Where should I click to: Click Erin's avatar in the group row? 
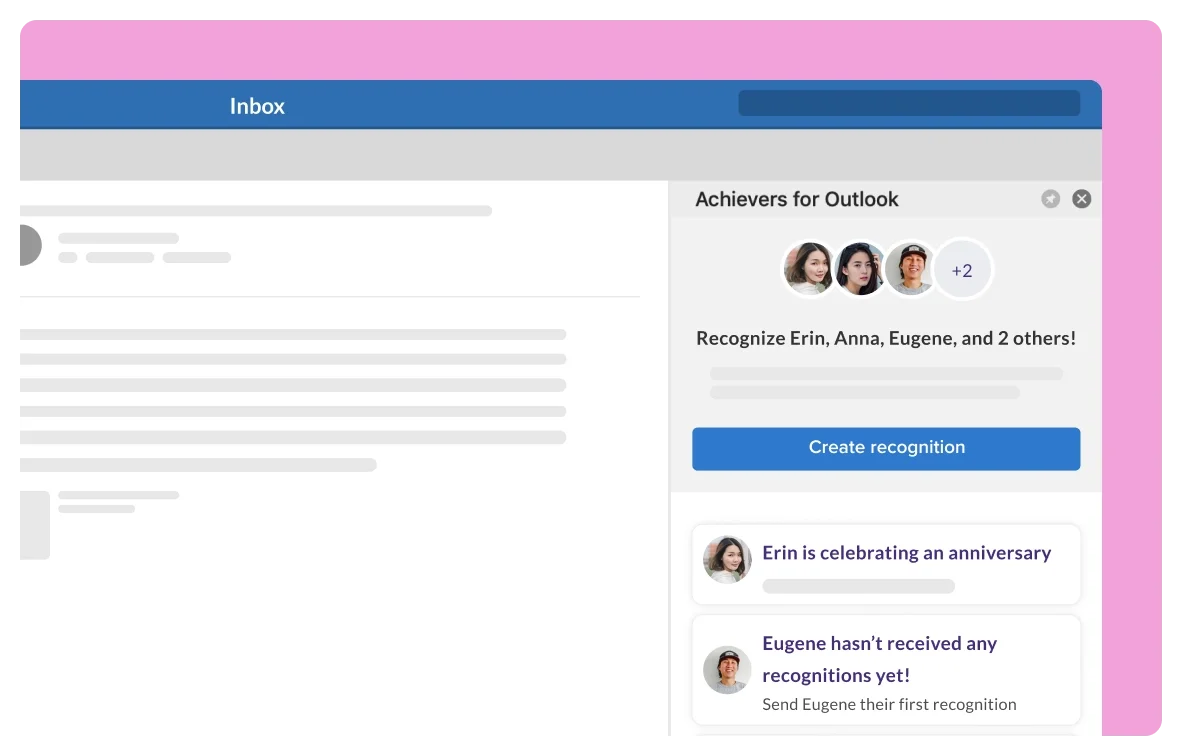(x=809, y=269)
